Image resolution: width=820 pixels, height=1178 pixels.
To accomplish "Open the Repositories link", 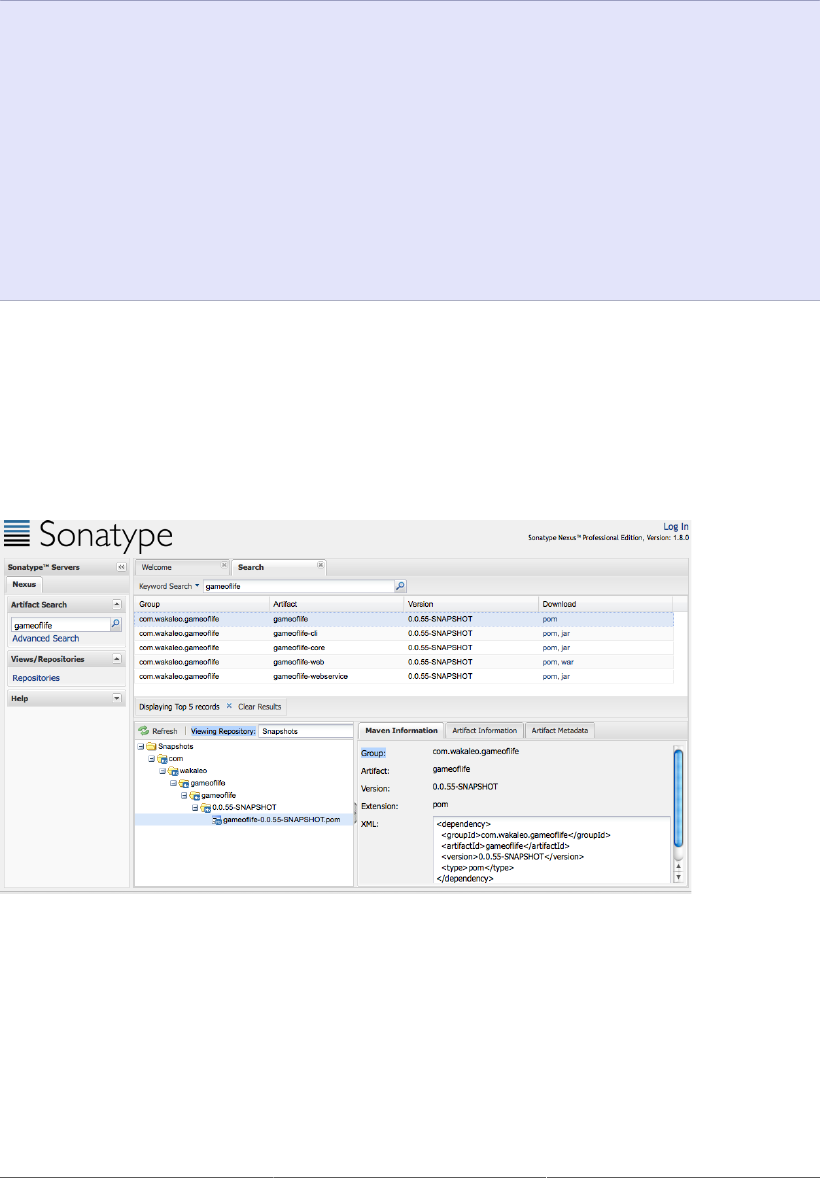I will click(x=35, y=678).
